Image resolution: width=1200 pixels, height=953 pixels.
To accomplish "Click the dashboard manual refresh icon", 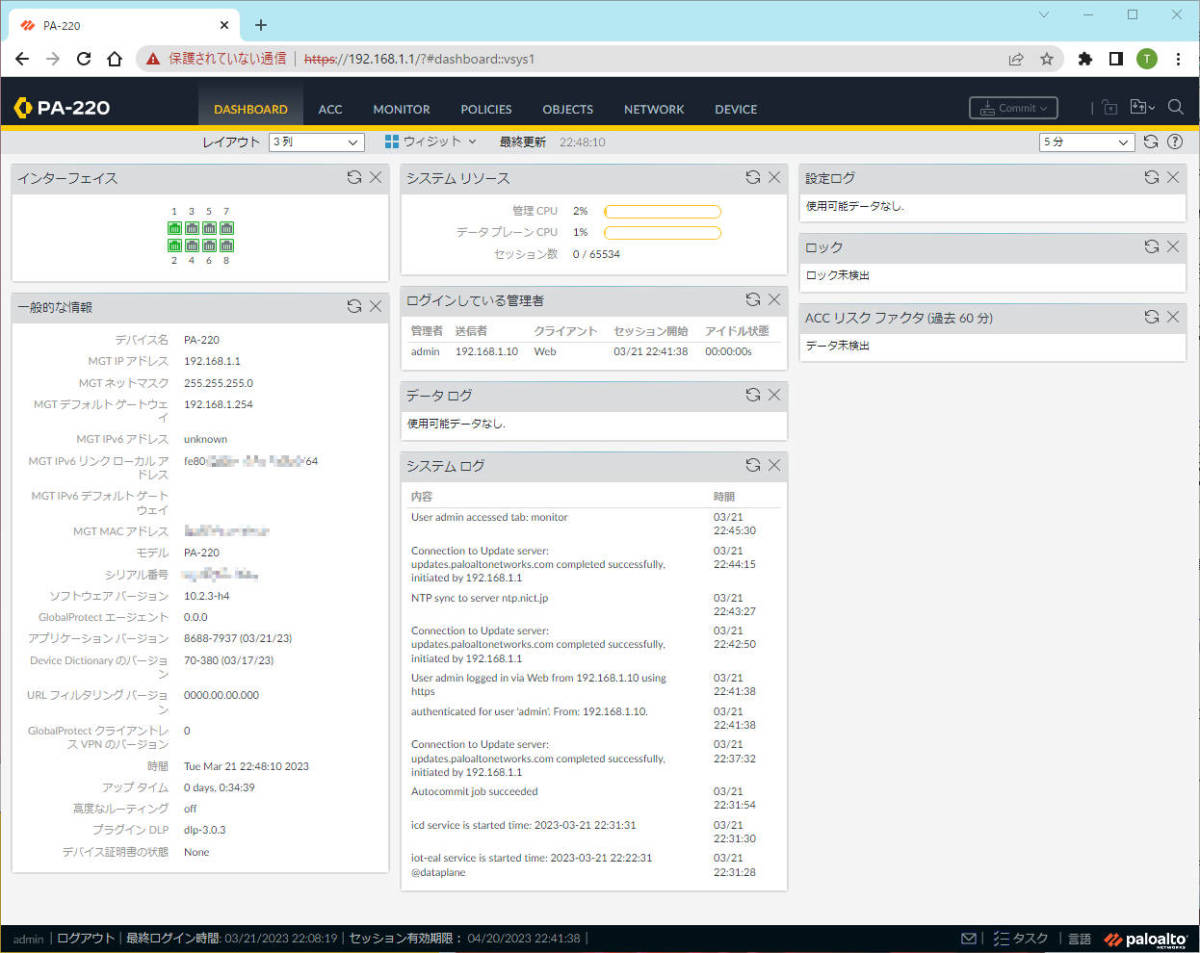I will tap(1151, 142).
